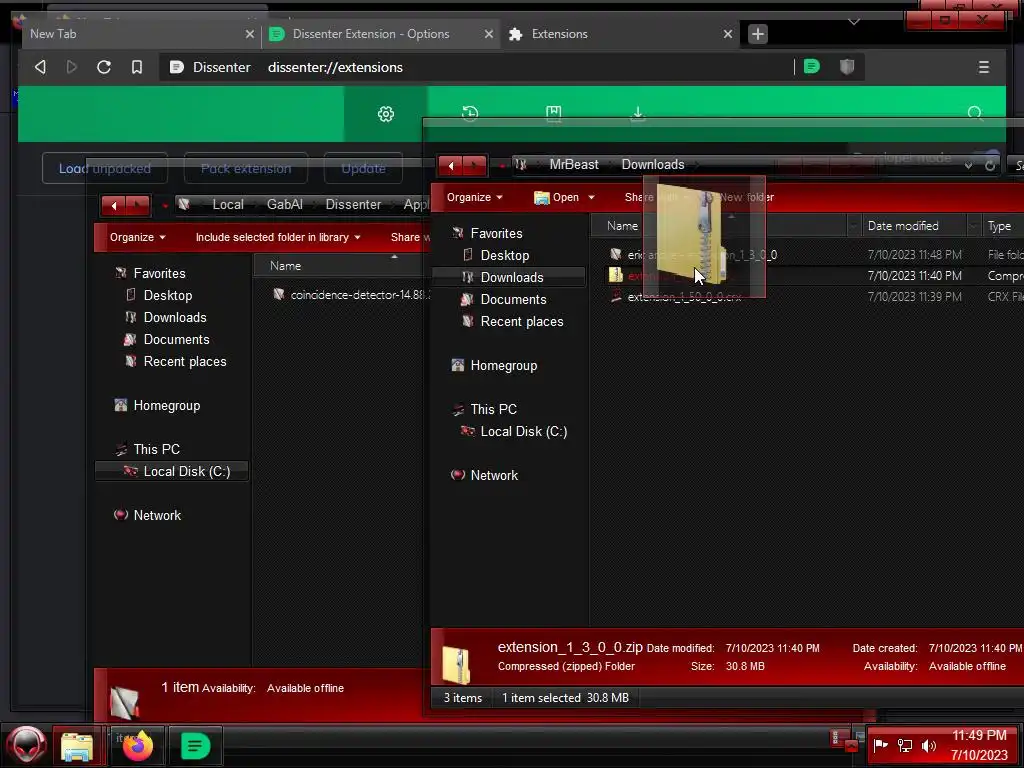The image size is (1024, 768).
Task: Click New folder in Downloads window toolbar
Action: click(746, 197)
